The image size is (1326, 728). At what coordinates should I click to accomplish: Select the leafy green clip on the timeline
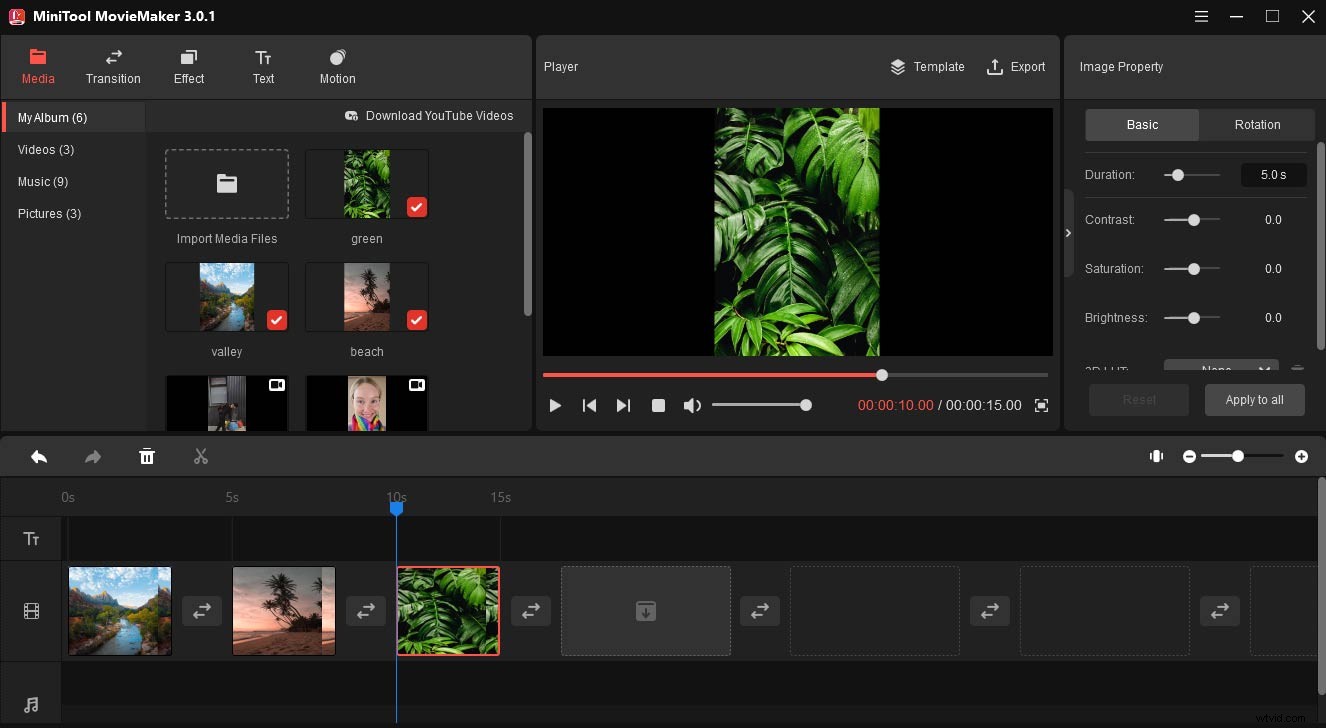point(448,610)
